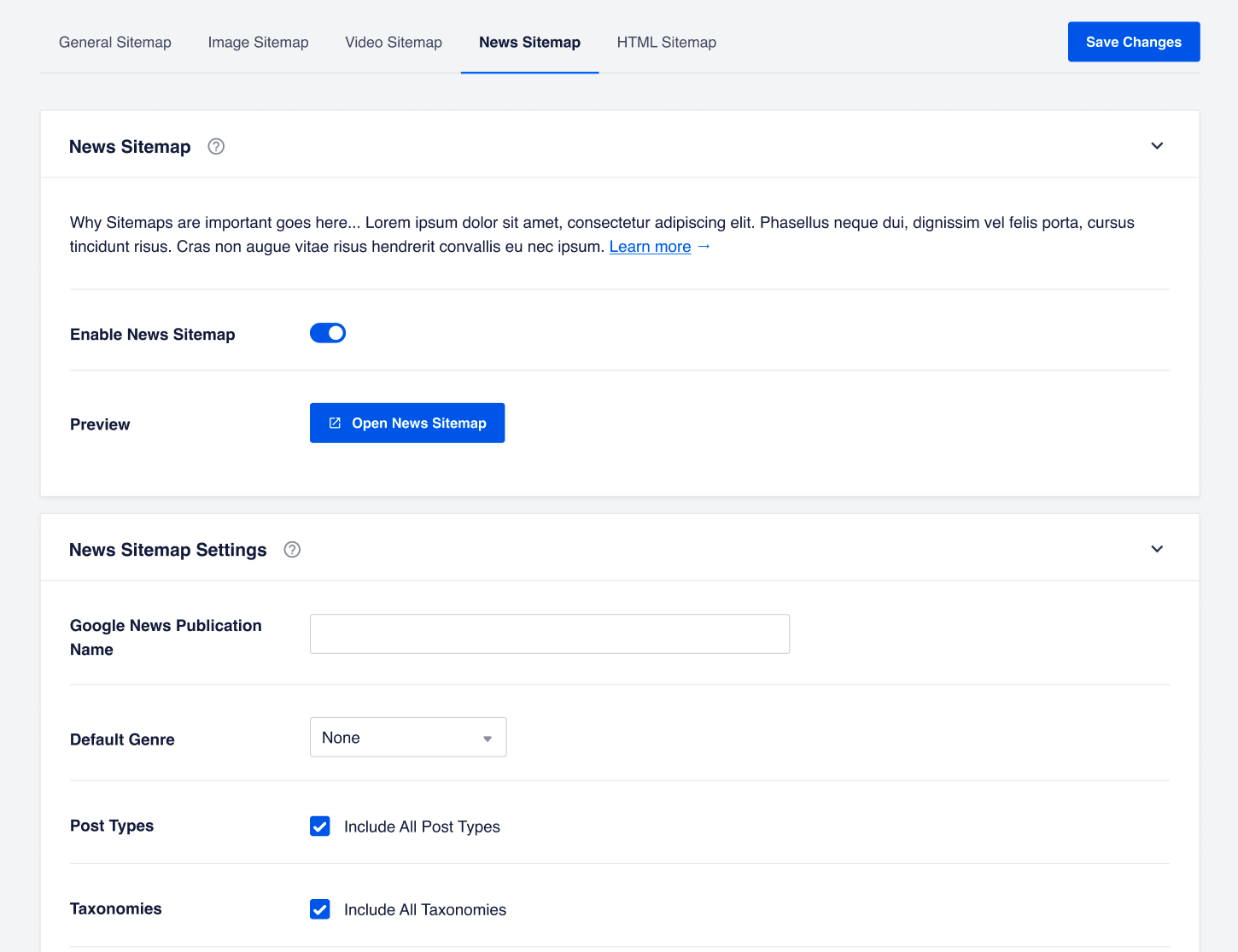This screenshot has height=952, width=1238.
Task: Collapse the News Sitemap section chevron
Action: (1157, 146)
